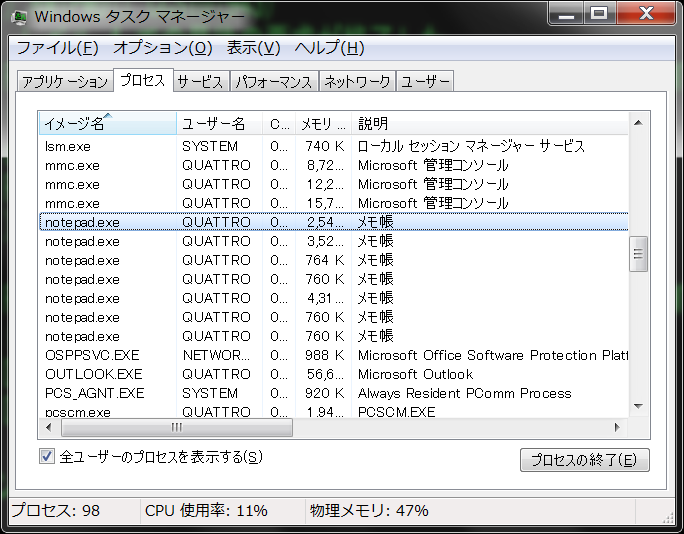684x534 pixels.
Task: Switch to the ユーザー tab
Action: click(425, 82)
